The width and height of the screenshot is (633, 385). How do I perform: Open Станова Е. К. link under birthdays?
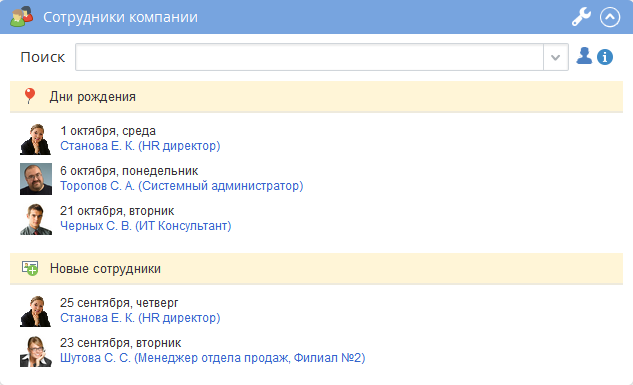click(x=140, y=146)
